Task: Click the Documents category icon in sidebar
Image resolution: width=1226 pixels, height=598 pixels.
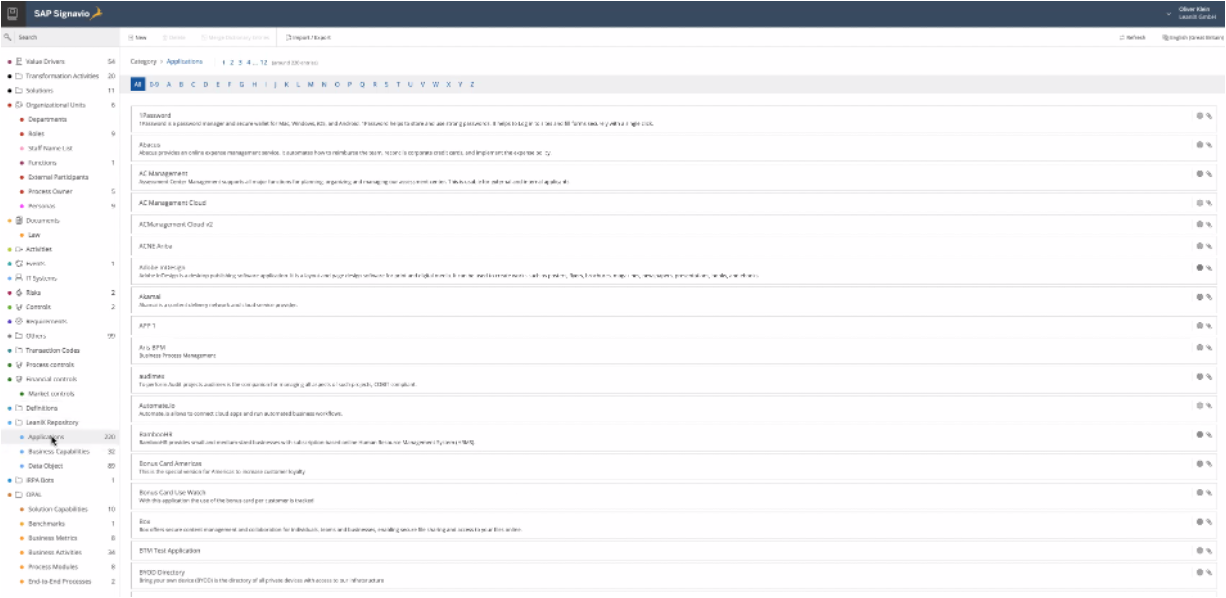Action: pos(20,220)
